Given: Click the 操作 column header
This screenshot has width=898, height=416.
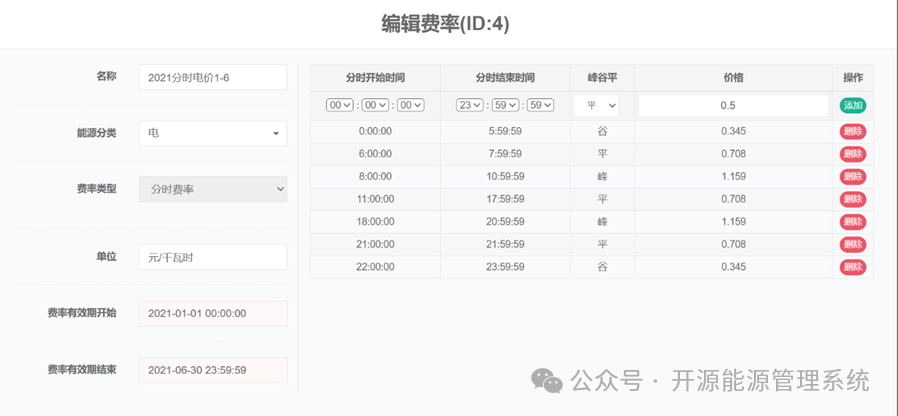Looking at the screenshot, I should pos(853,77).
